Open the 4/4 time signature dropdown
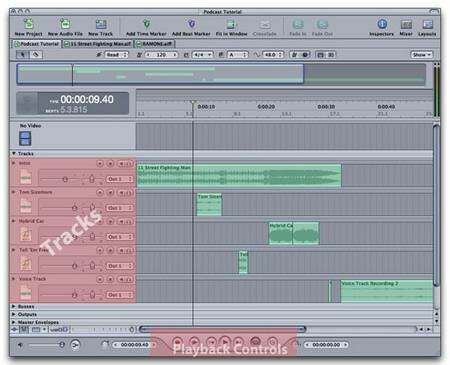Screen dimensions: 450x365 click(x=203, y=55)
